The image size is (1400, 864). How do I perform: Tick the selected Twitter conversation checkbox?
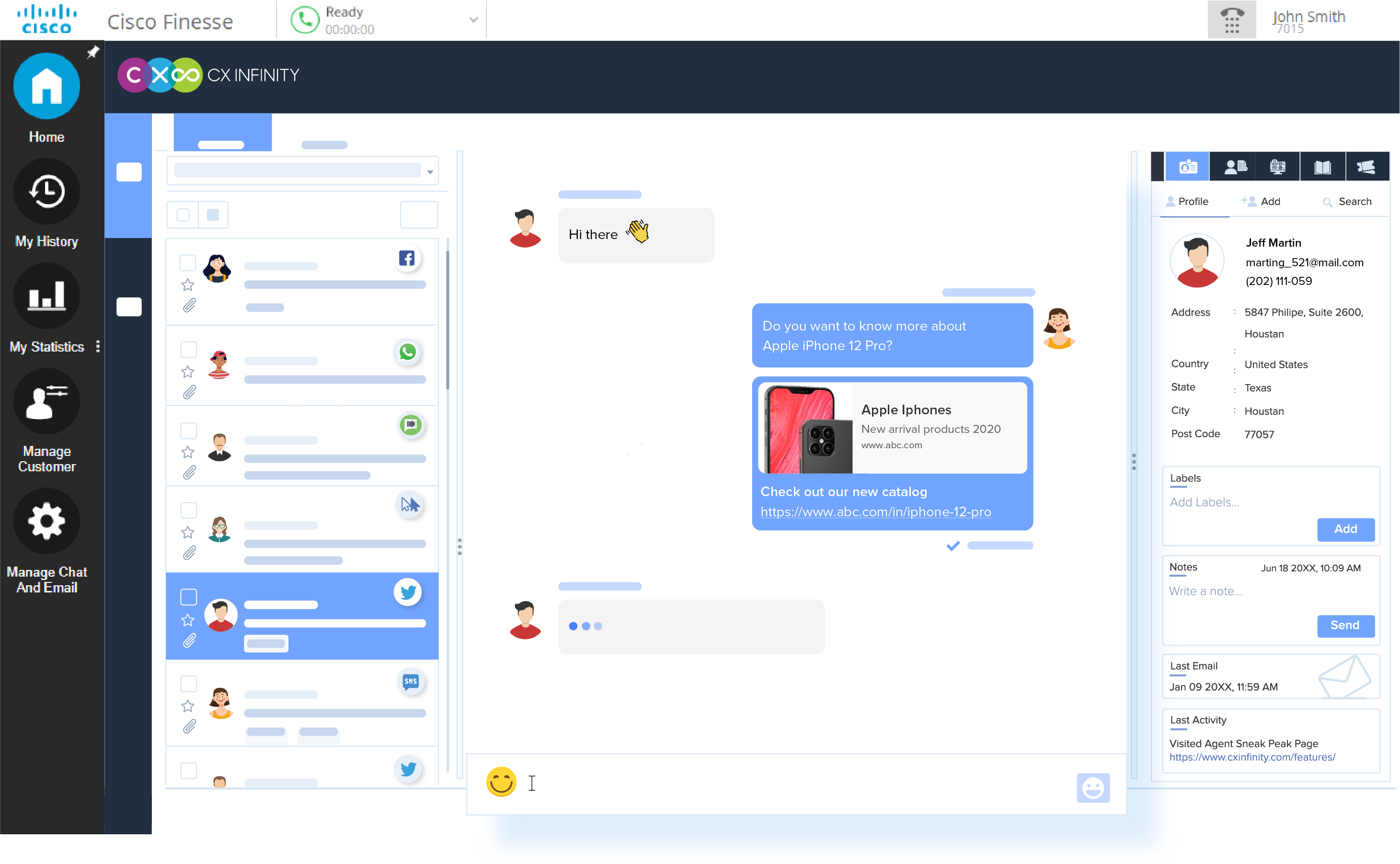[188, 597]
